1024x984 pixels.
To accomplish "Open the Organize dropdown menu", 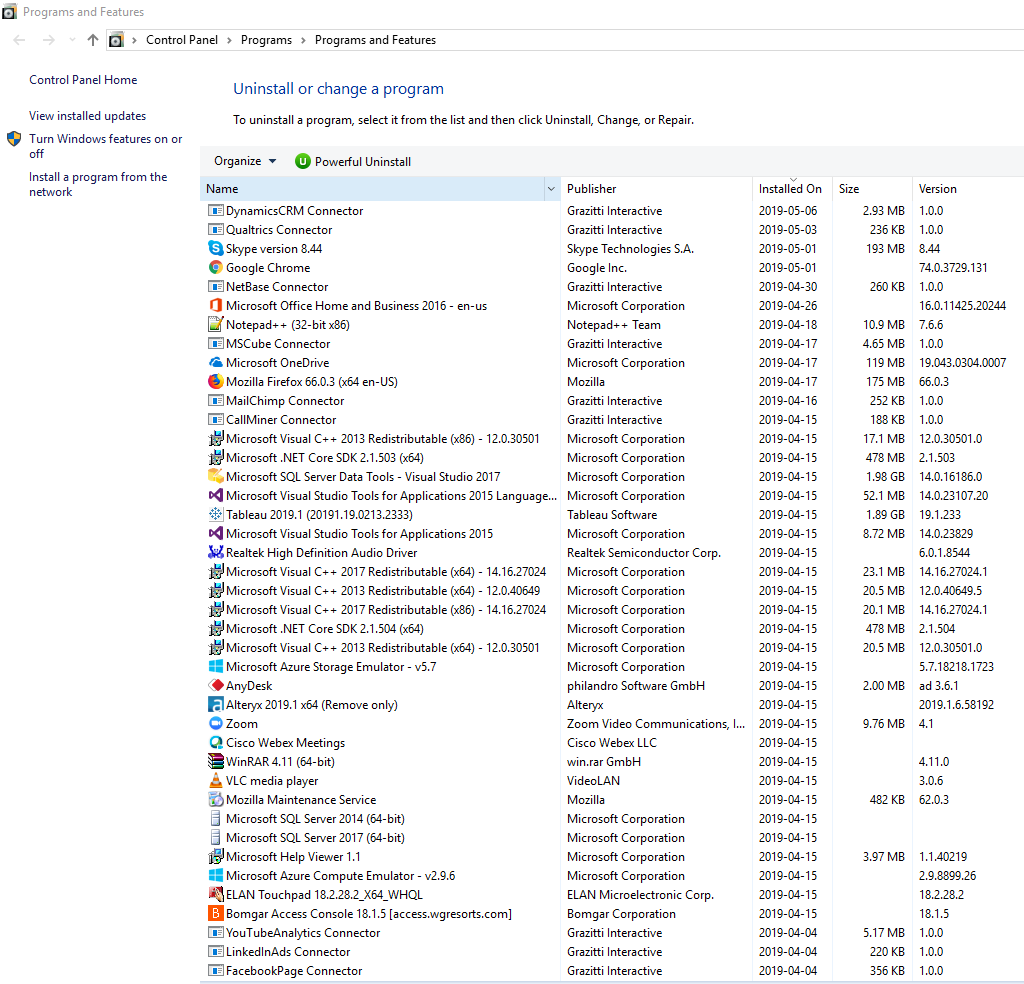I will (x=245, y=161).
